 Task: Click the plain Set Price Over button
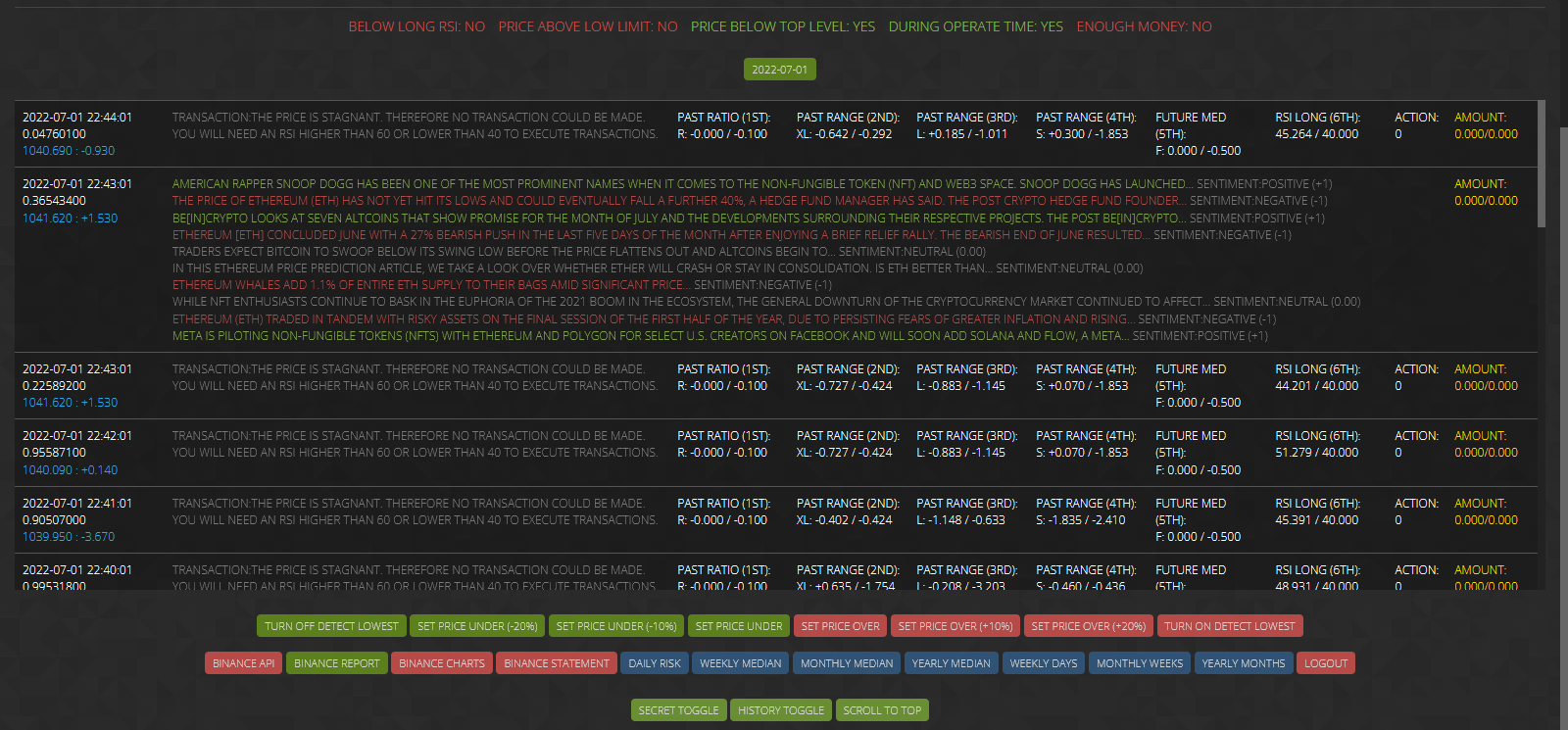(840, 626)
